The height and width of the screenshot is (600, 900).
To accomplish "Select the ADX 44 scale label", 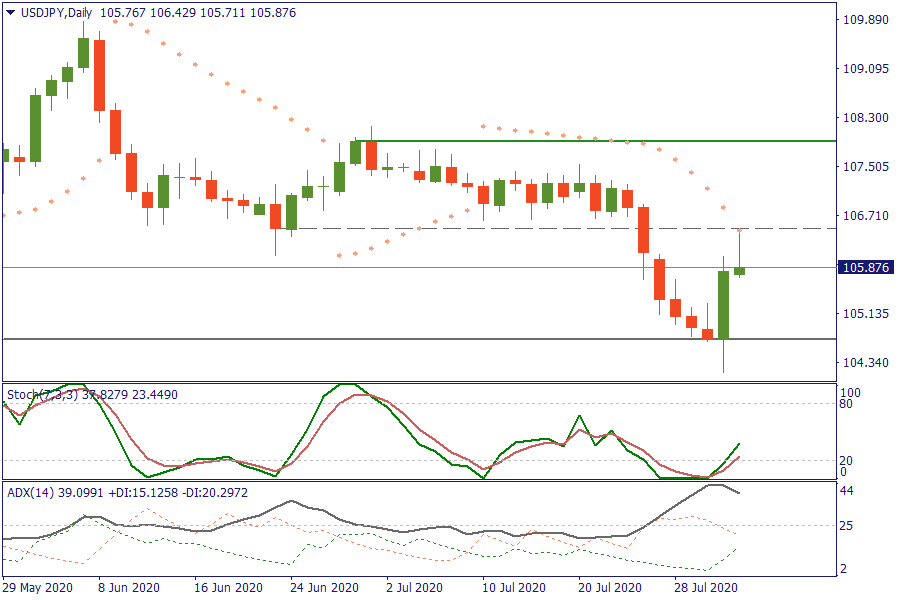I will coord(846,491).
